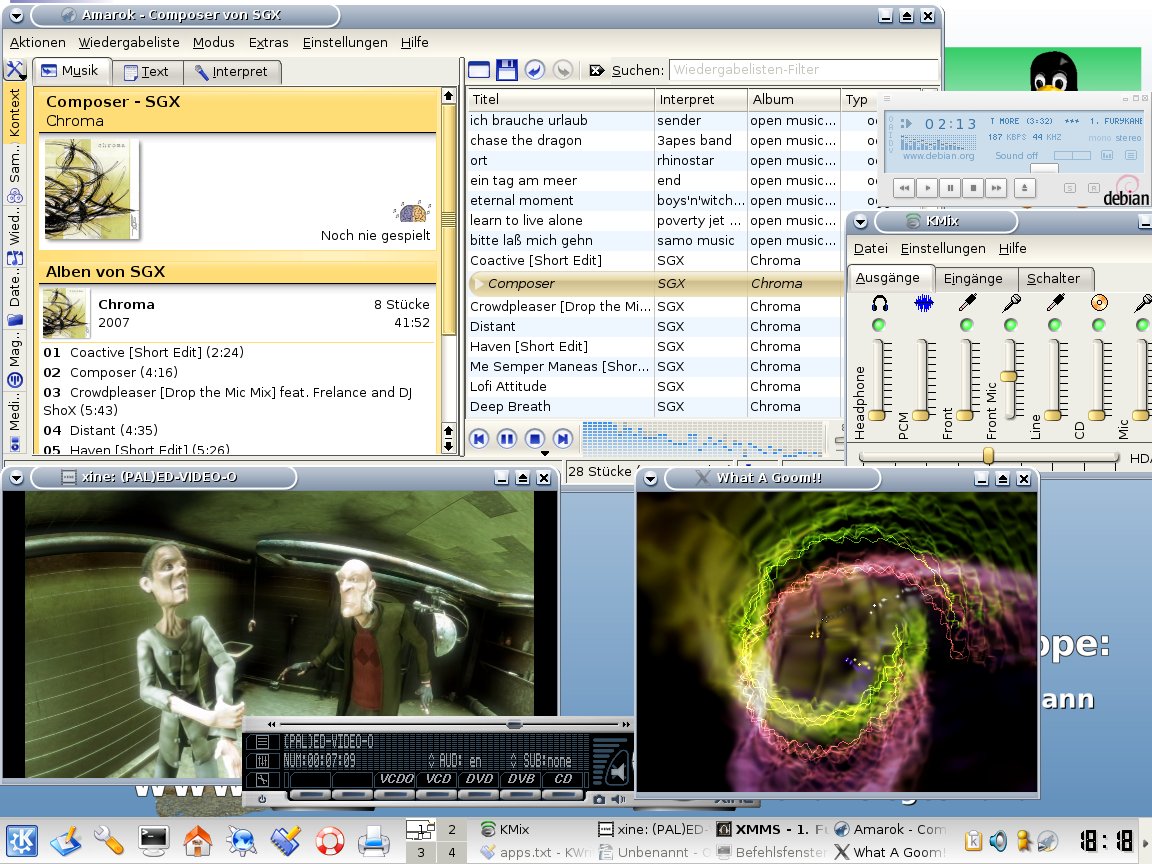1152x864 pixels.
Task: Toggle the Line channel mute LED
Action: [x=1055, y=325]
